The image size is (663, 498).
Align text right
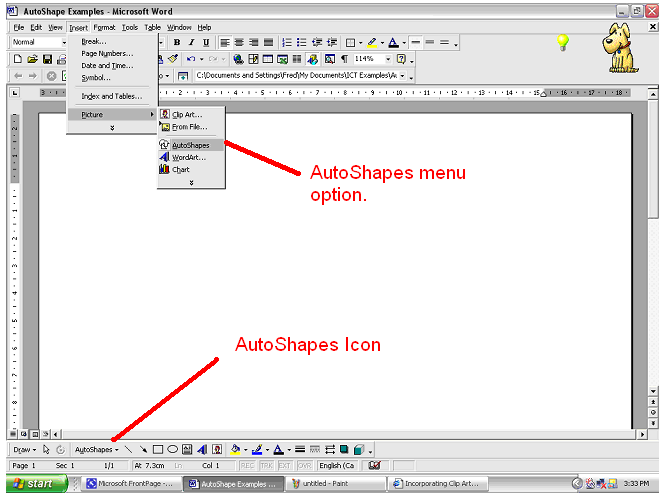[x=254, y=42]
